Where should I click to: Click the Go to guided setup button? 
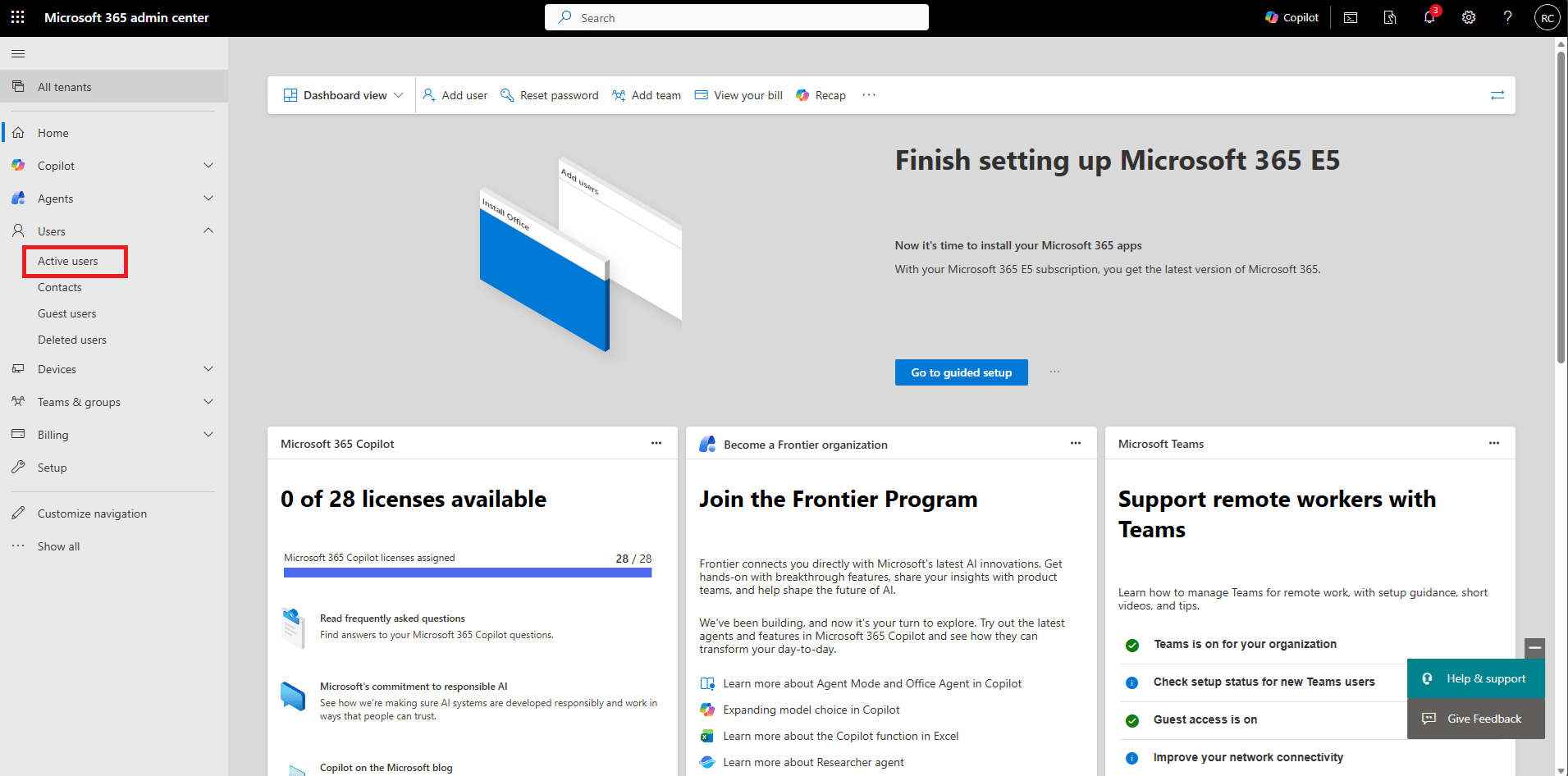[x=961, y=372]
